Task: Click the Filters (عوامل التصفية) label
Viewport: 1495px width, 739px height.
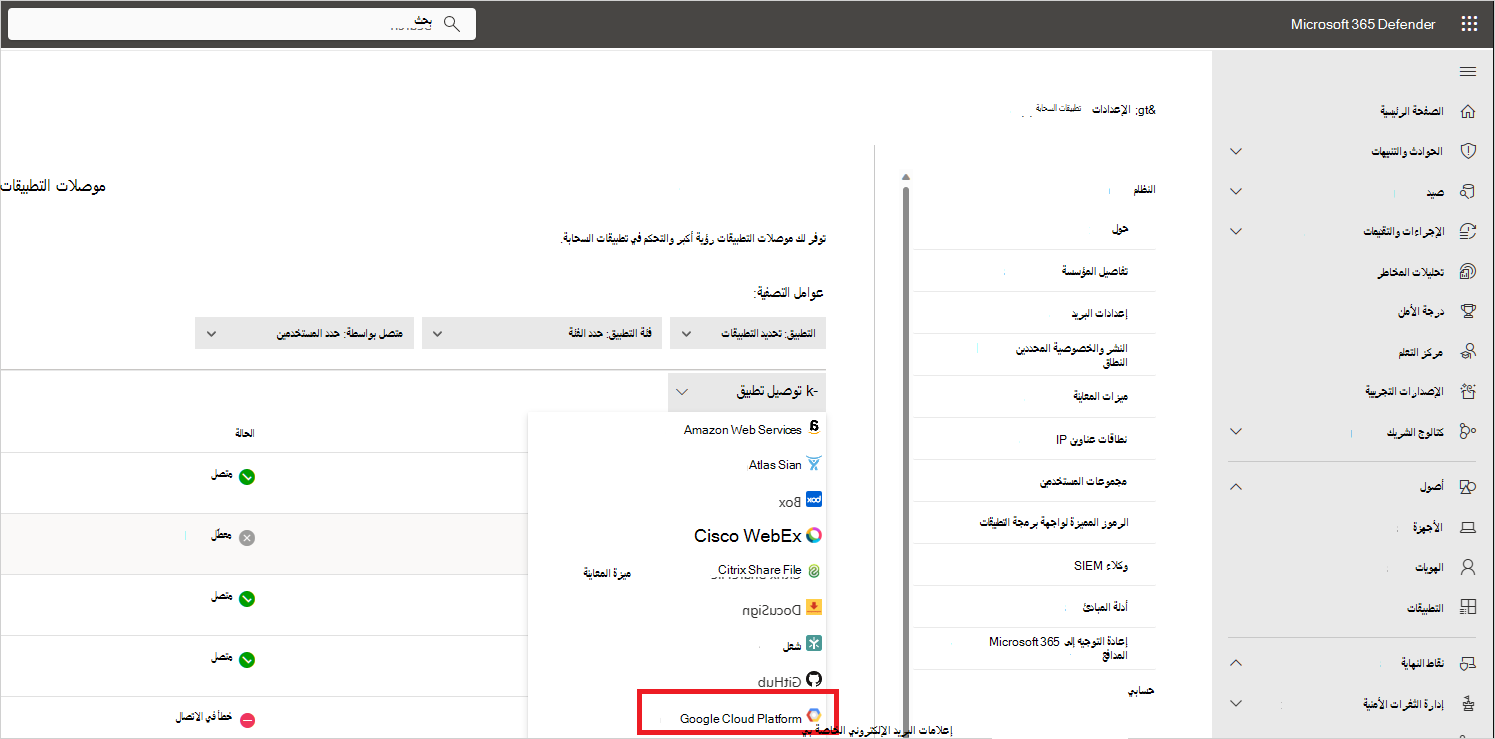Action: 788,293
